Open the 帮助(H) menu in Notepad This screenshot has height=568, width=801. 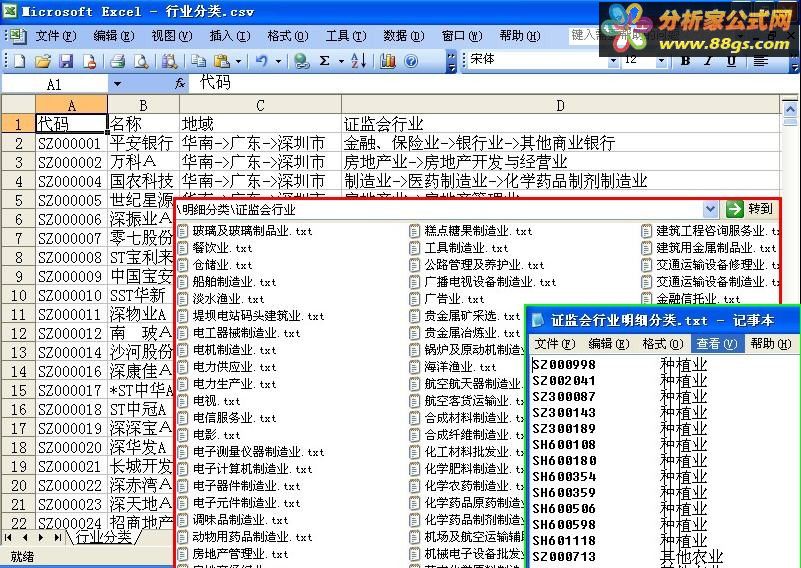(x=771, y=343)
